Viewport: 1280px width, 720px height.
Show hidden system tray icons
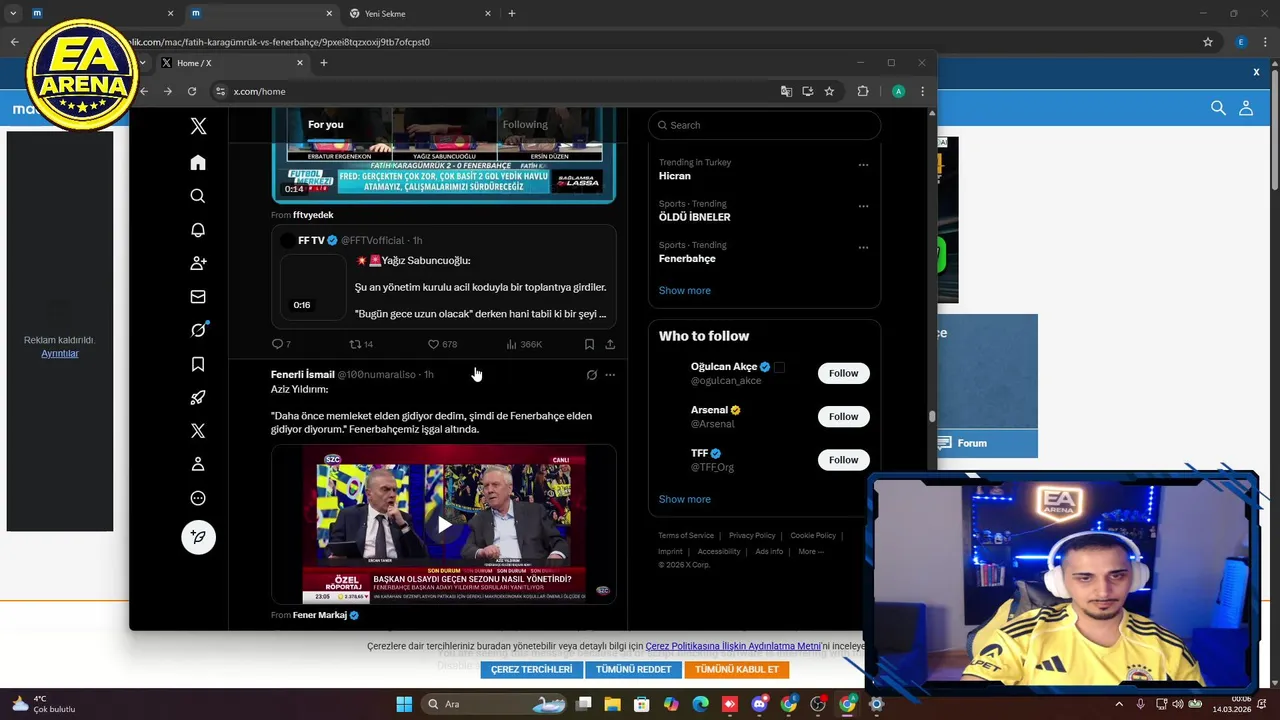click(x=1120, y=704)
